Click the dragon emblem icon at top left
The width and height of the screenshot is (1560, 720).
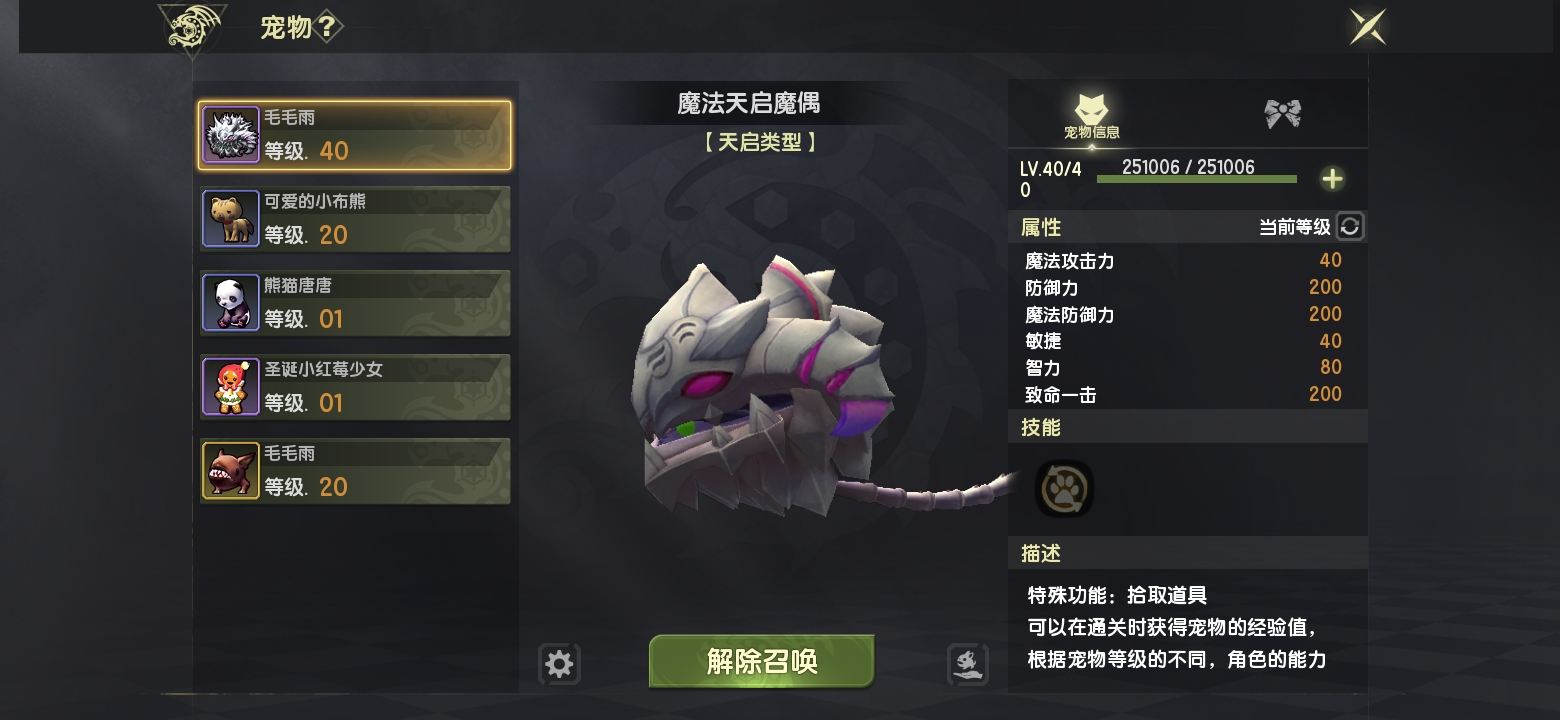[192, 30]
